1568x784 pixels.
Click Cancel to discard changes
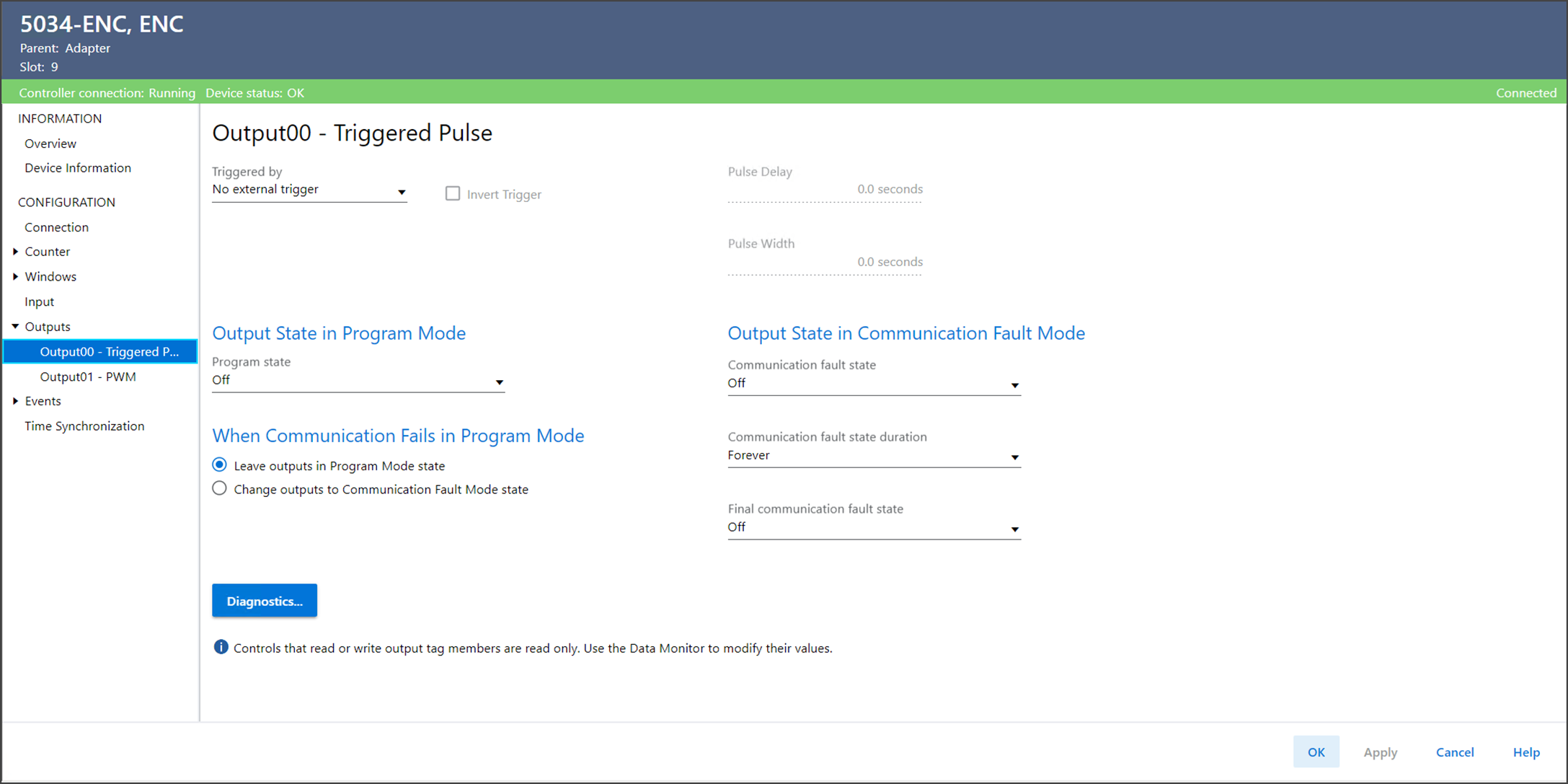pyautogui.click(x=1454, y=752)
